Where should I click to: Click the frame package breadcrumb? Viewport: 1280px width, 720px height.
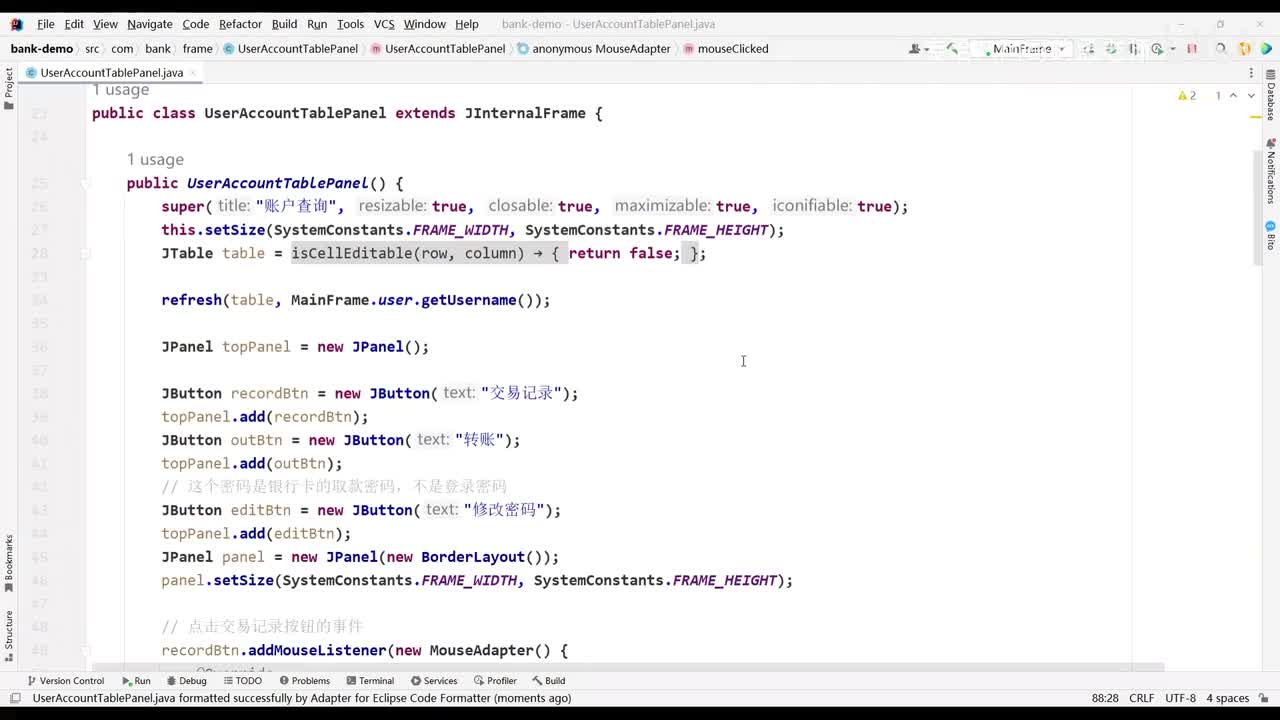coord(197,49)
